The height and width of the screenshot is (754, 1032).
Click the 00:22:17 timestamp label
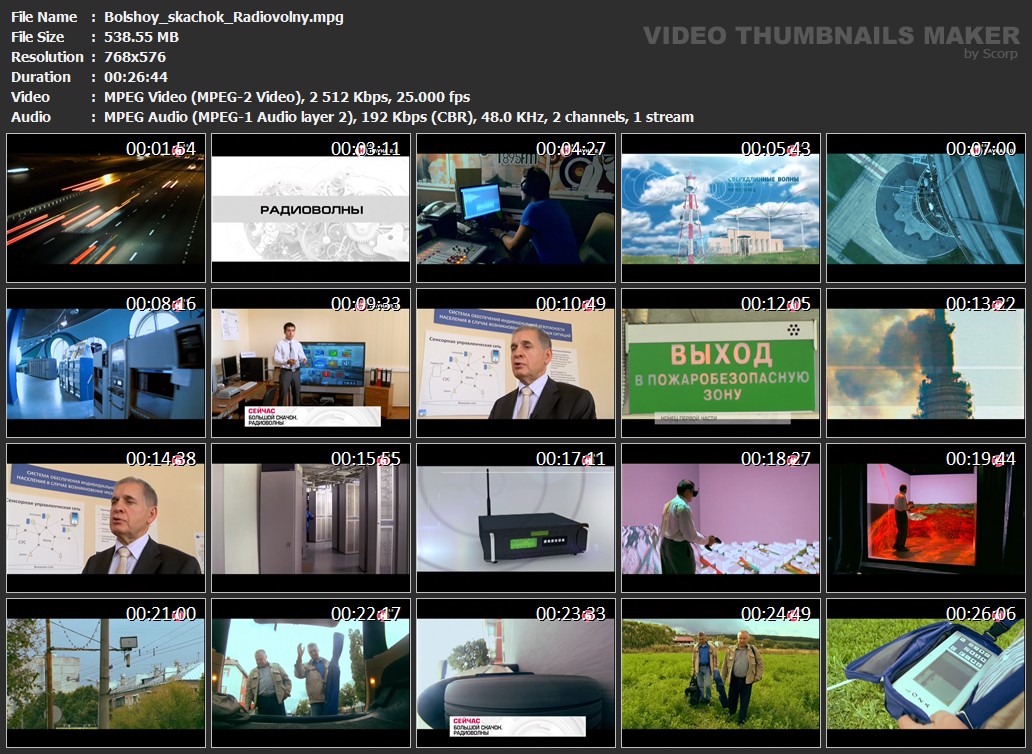366,614
